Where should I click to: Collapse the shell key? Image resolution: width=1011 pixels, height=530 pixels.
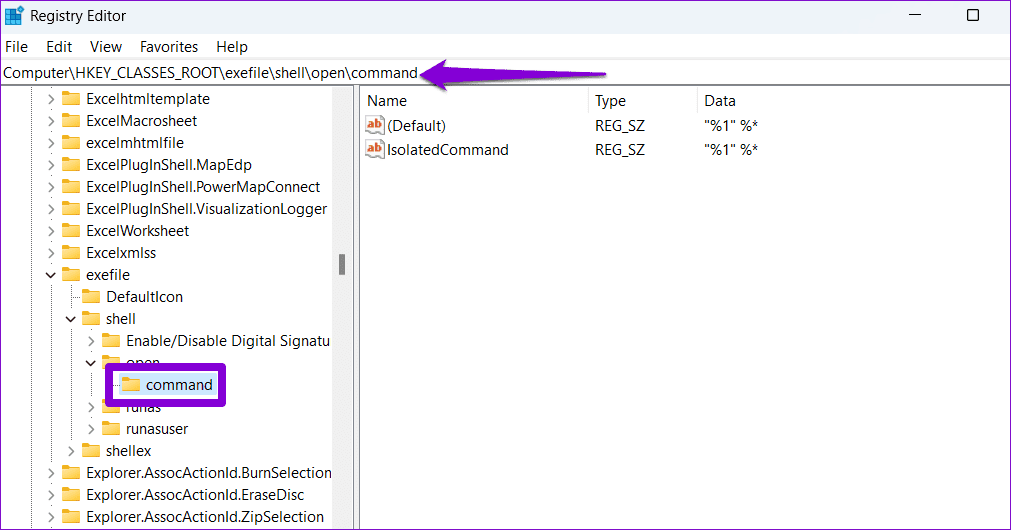(71, 319)
